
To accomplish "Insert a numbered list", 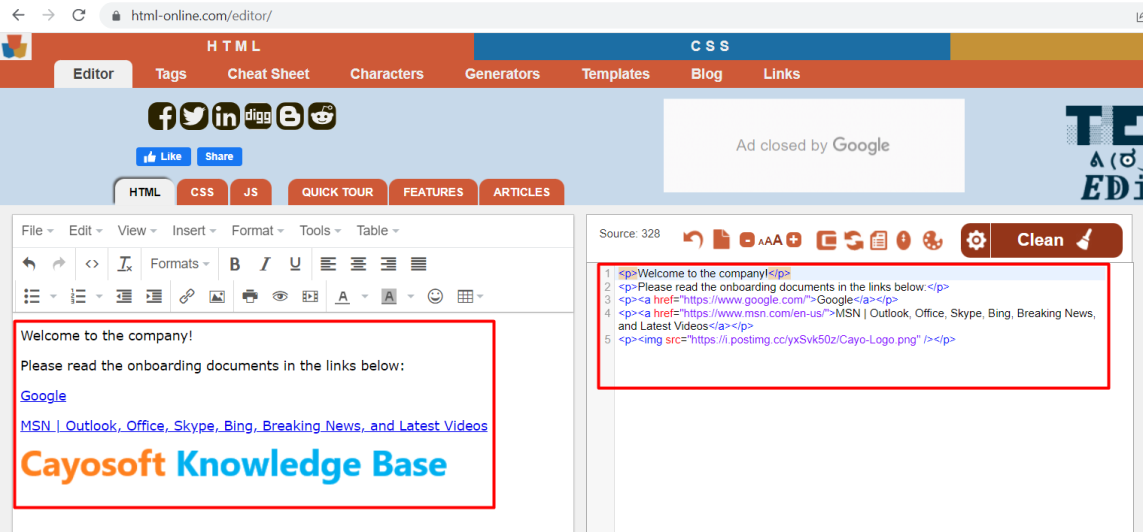I will tap(78, 296).
